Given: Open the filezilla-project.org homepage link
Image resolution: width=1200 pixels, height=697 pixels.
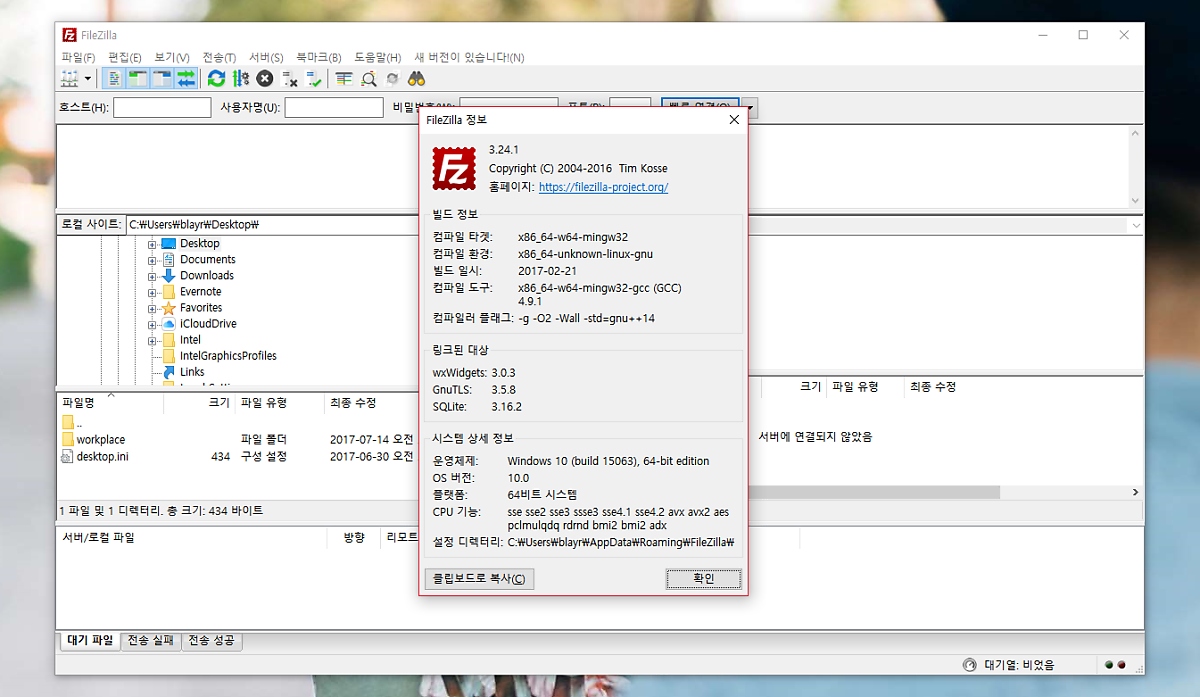Looking at the screenshot, I should (603, 187).
